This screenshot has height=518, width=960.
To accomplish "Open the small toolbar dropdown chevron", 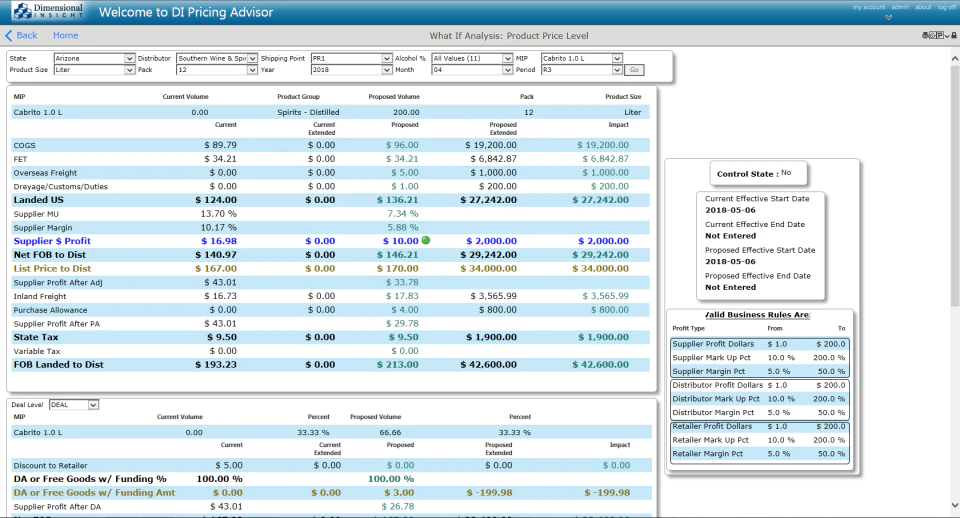I will point(947,36).
